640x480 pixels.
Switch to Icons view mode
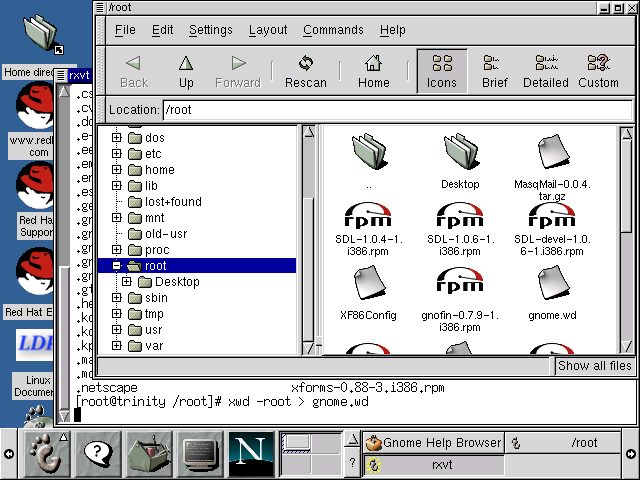pyautogui.click(x=442, y=71)
